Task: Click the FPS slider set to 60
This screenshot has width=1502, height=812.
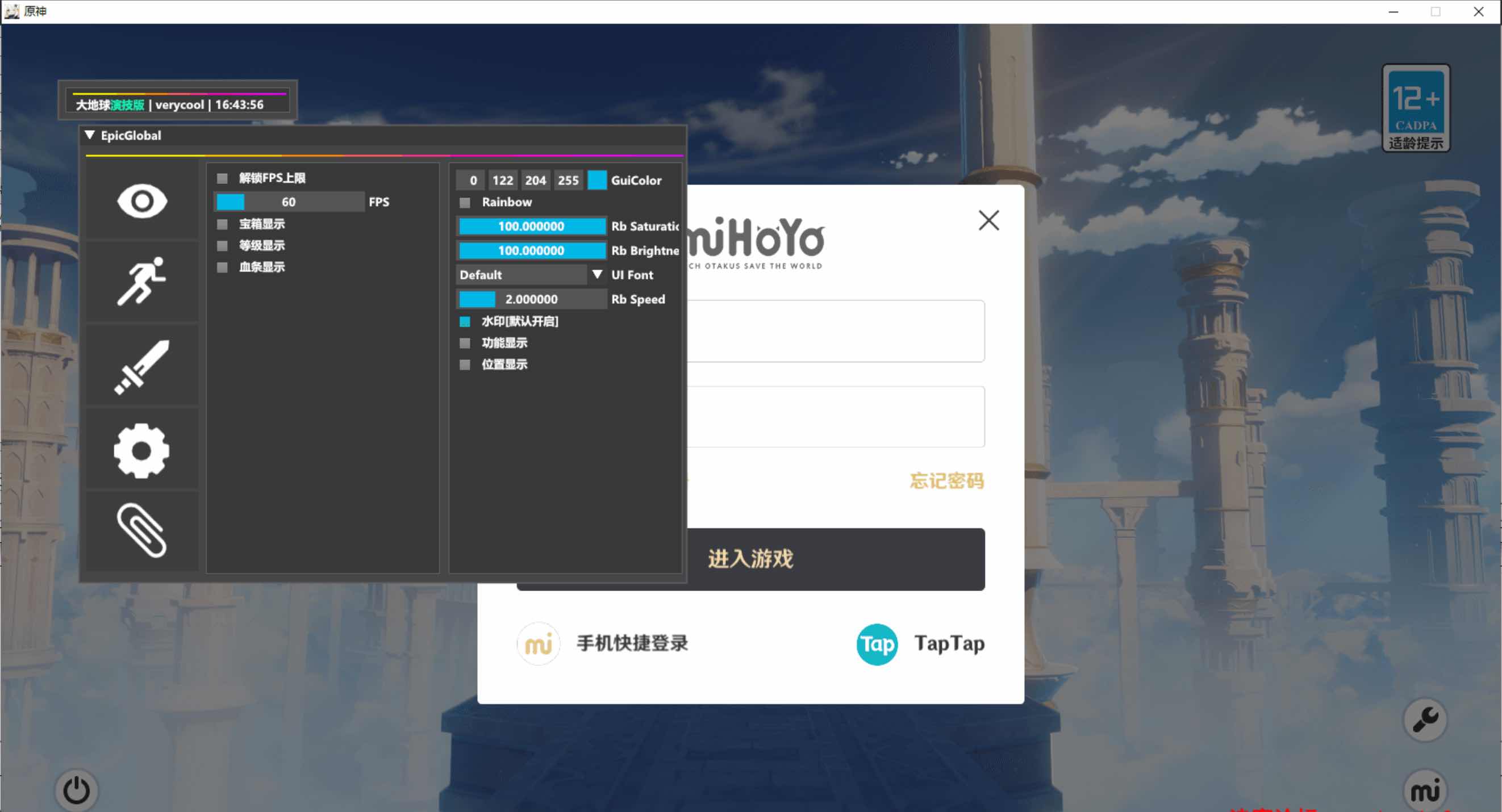Action: (x=290, y=202)
